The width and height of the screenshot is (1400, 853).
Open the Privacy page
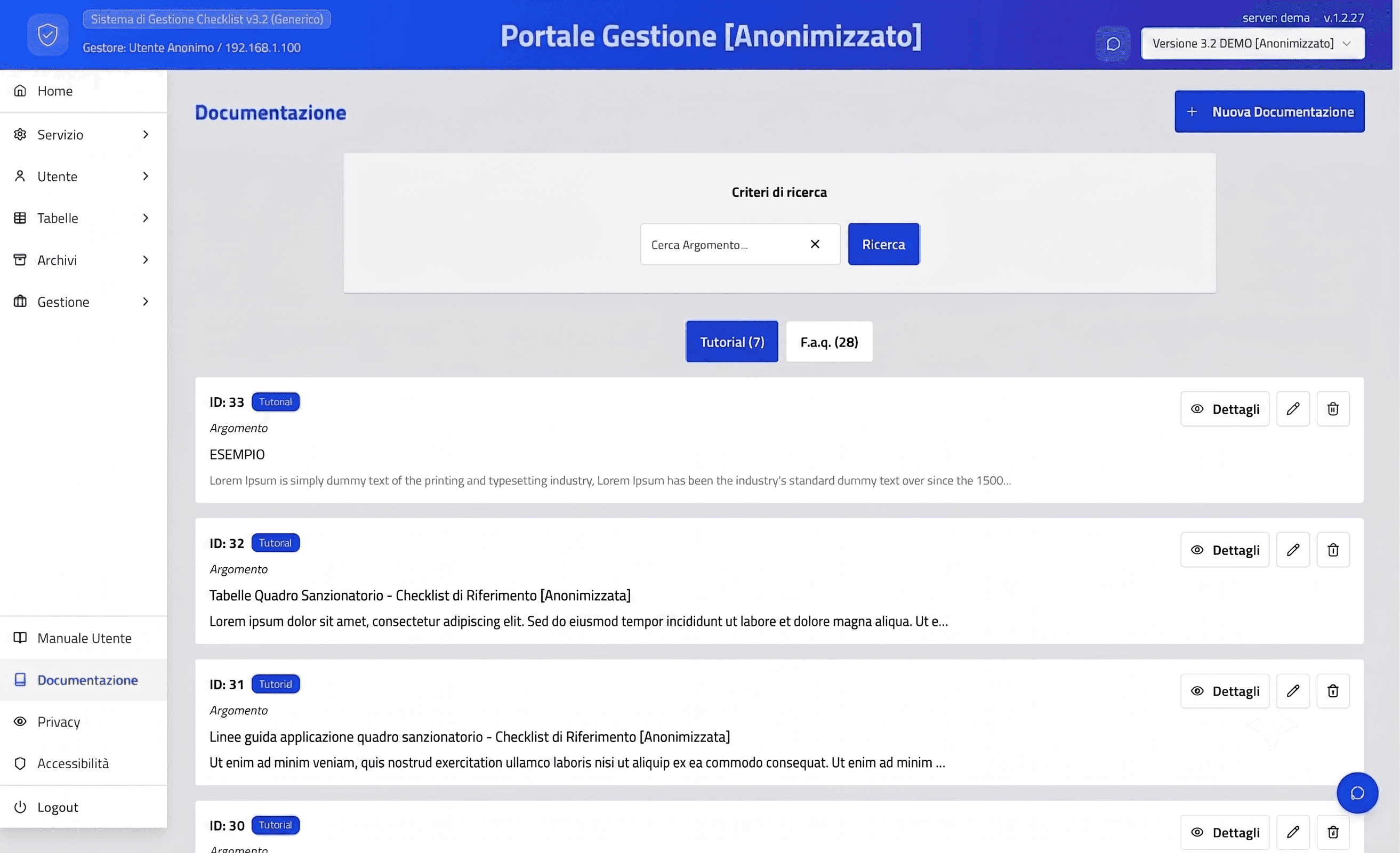click(84, 722)
